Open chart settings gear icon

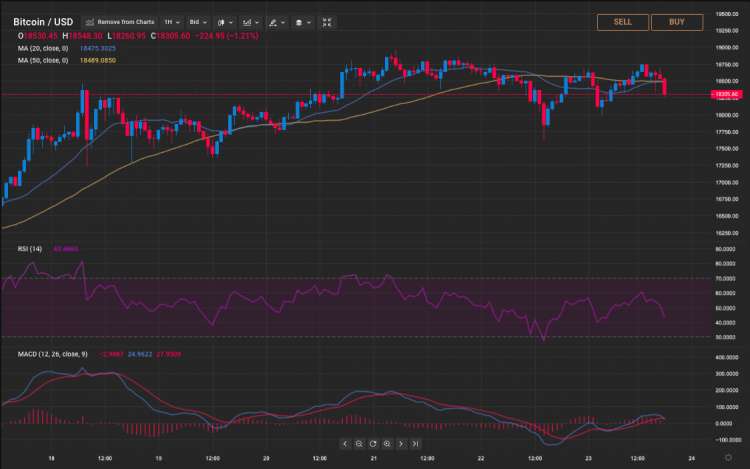point(728,458)
